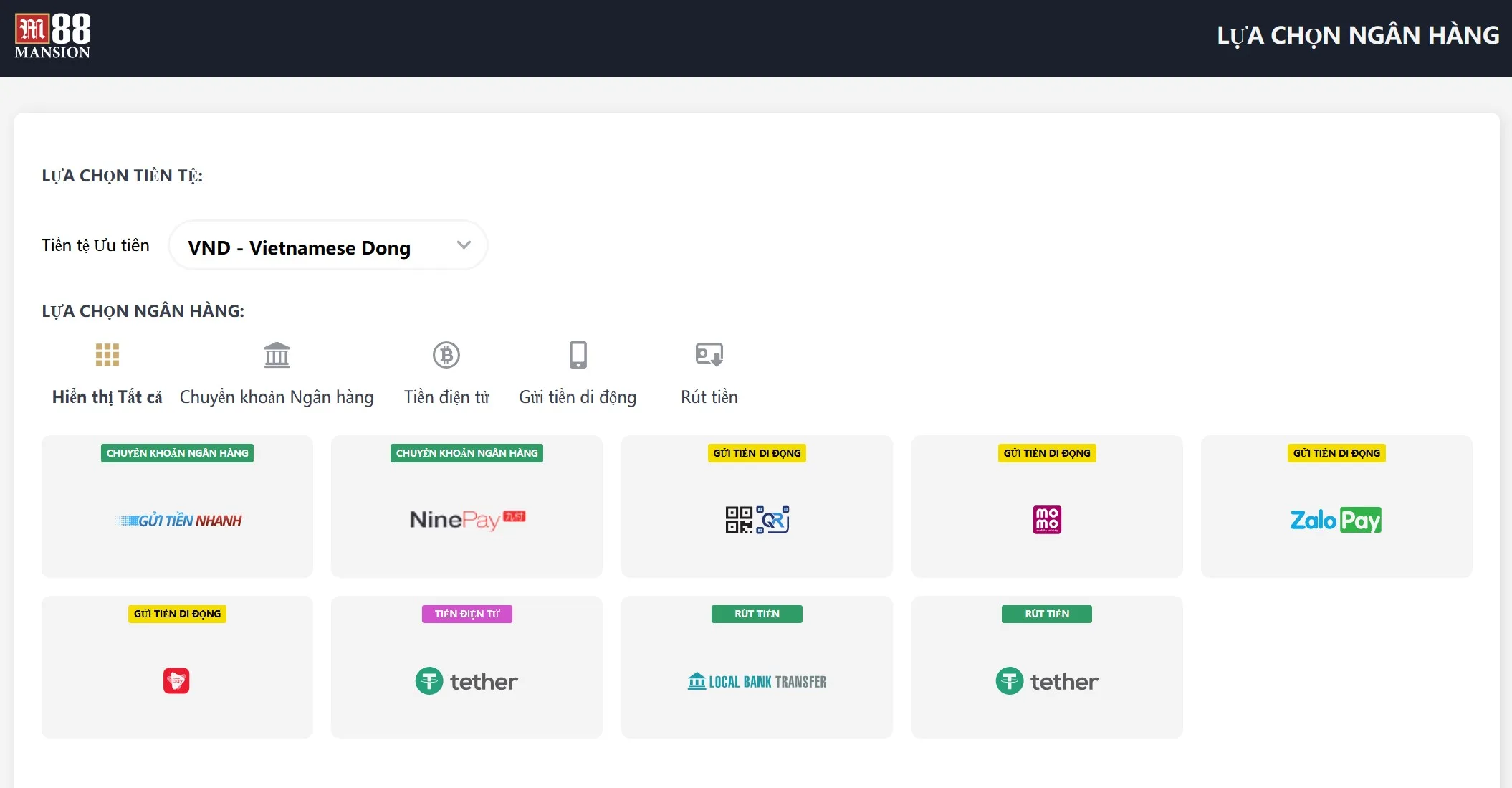Choose the Gửi Tiền Nhanh payment card
Image resolution: width=1512 pixels, height=788 pixels.
coord(177,506)
